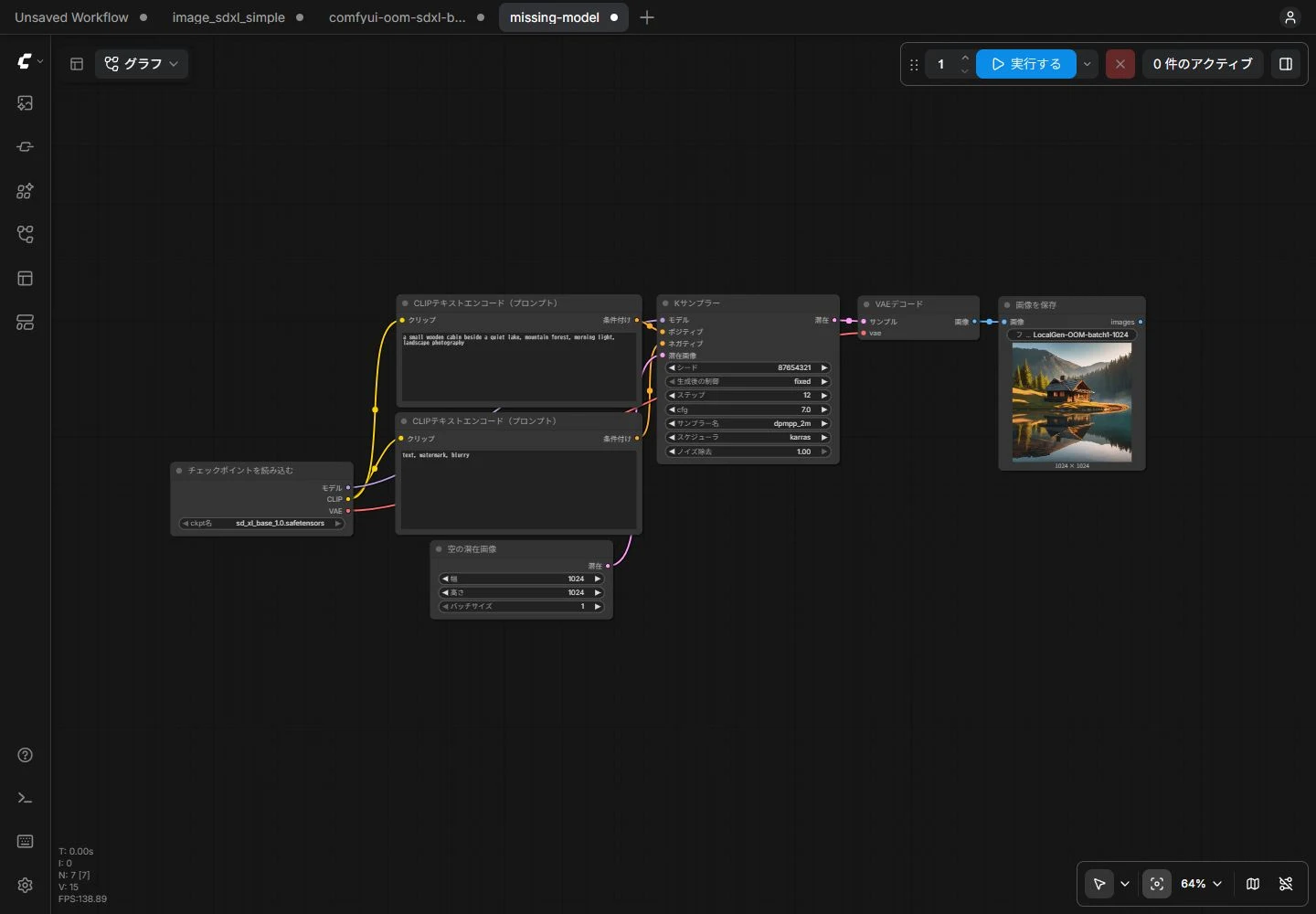
Task: Open the workflows sidebar icon
Action: 25,235
